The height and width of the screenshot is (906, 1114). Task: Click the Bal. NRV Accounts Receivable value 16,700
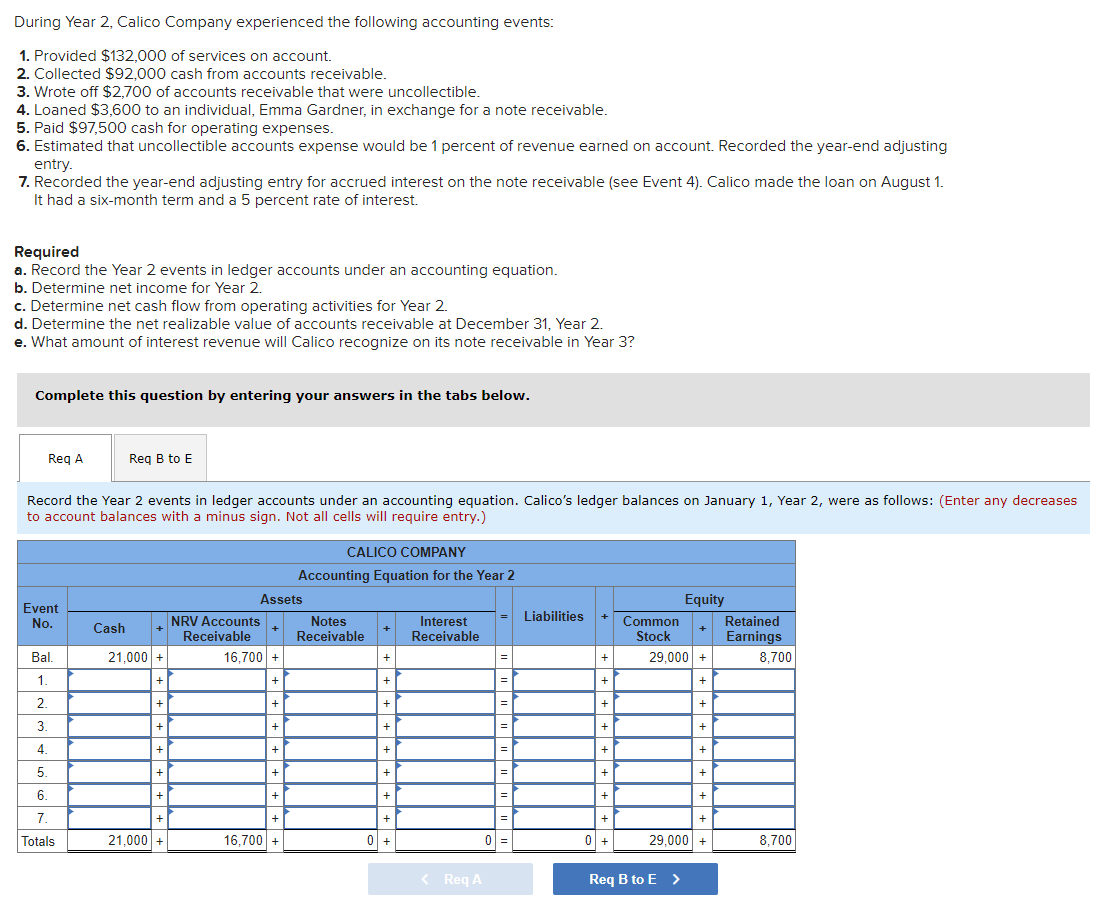pos(243,657)
